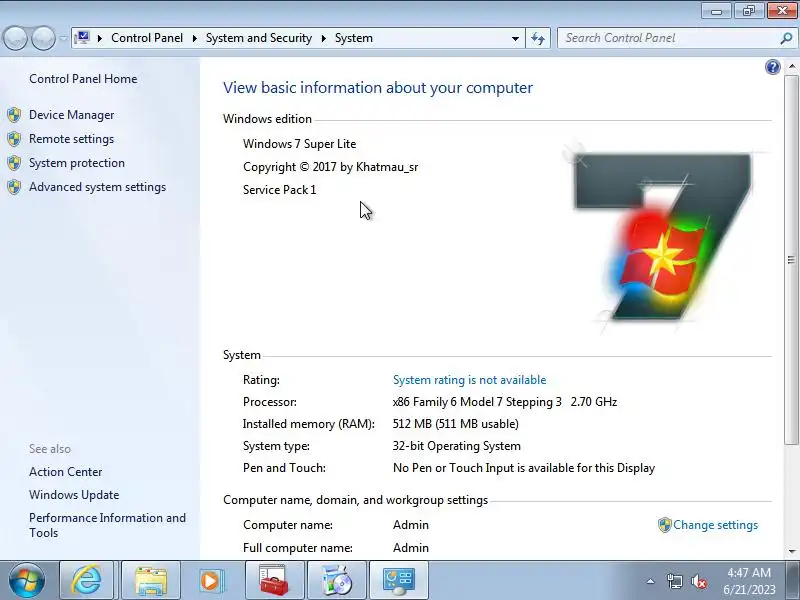Open Advanced system settings
Screen dimensions: 800x600
pyautogui.click(x=97, y=187)
